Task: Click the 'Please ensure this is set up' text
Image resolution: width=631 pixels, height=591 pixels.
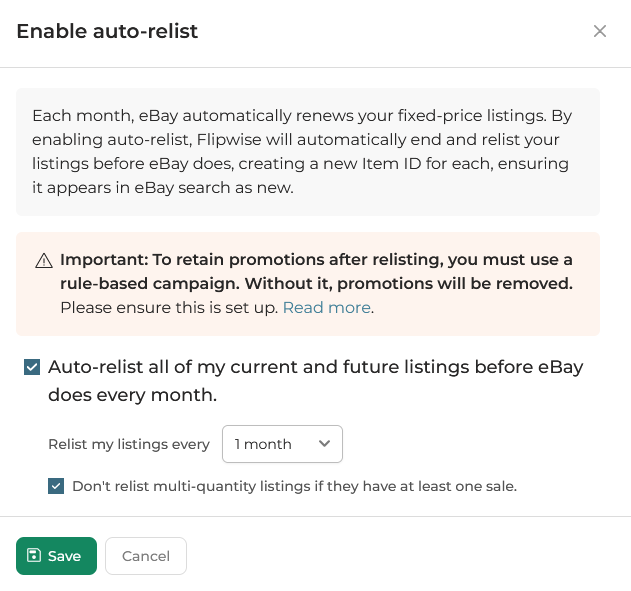Action: click(169, 308)
